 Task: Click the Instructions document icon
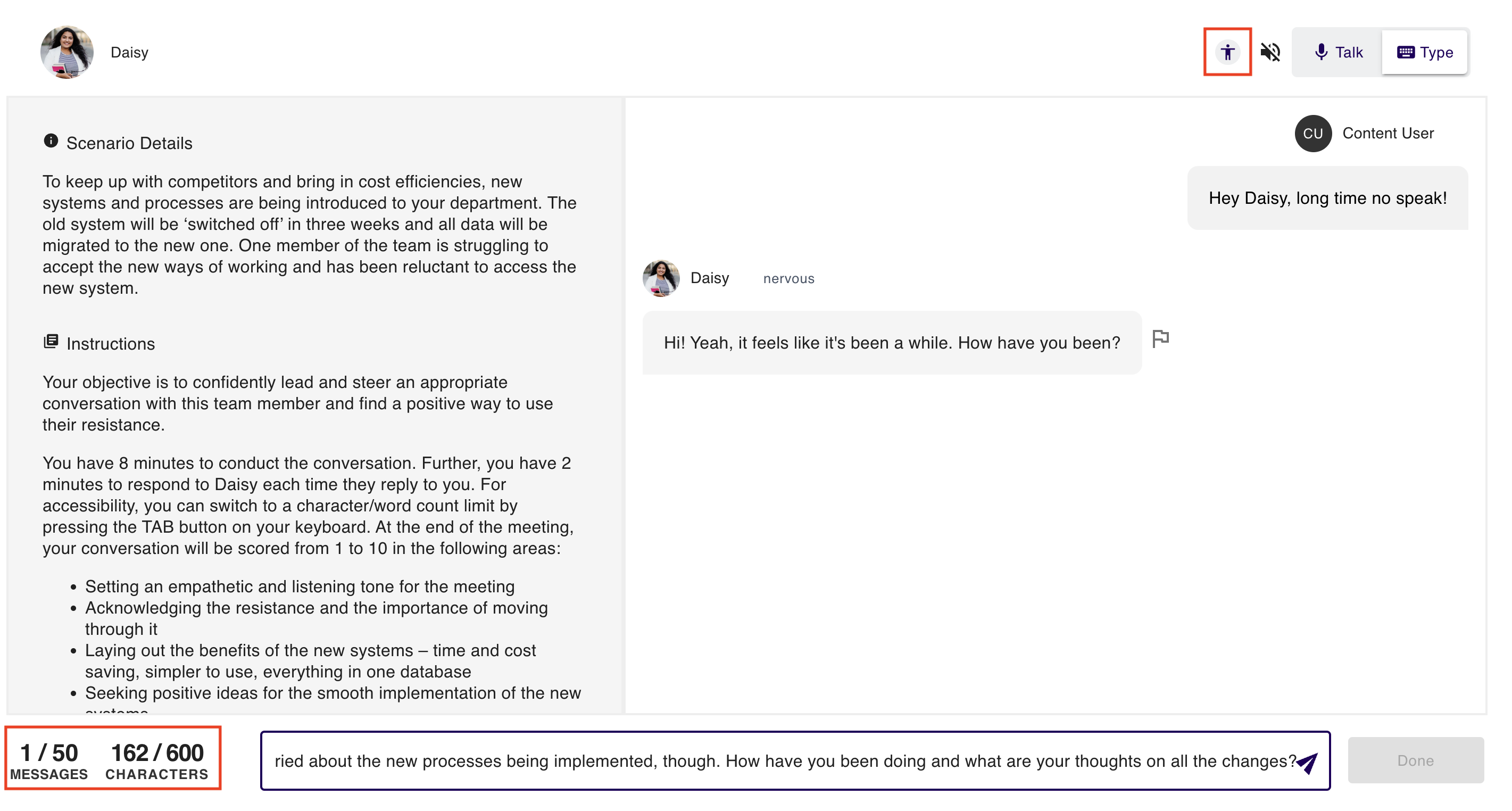[x=51, y=341]
